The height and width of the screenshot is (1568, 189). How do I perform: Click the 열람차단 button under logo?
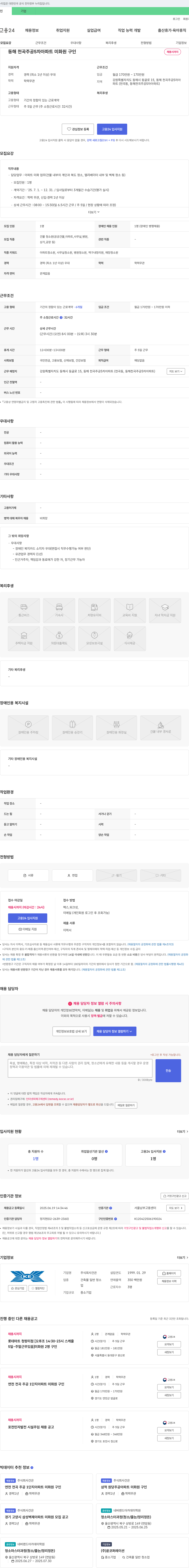[38, 1288]
